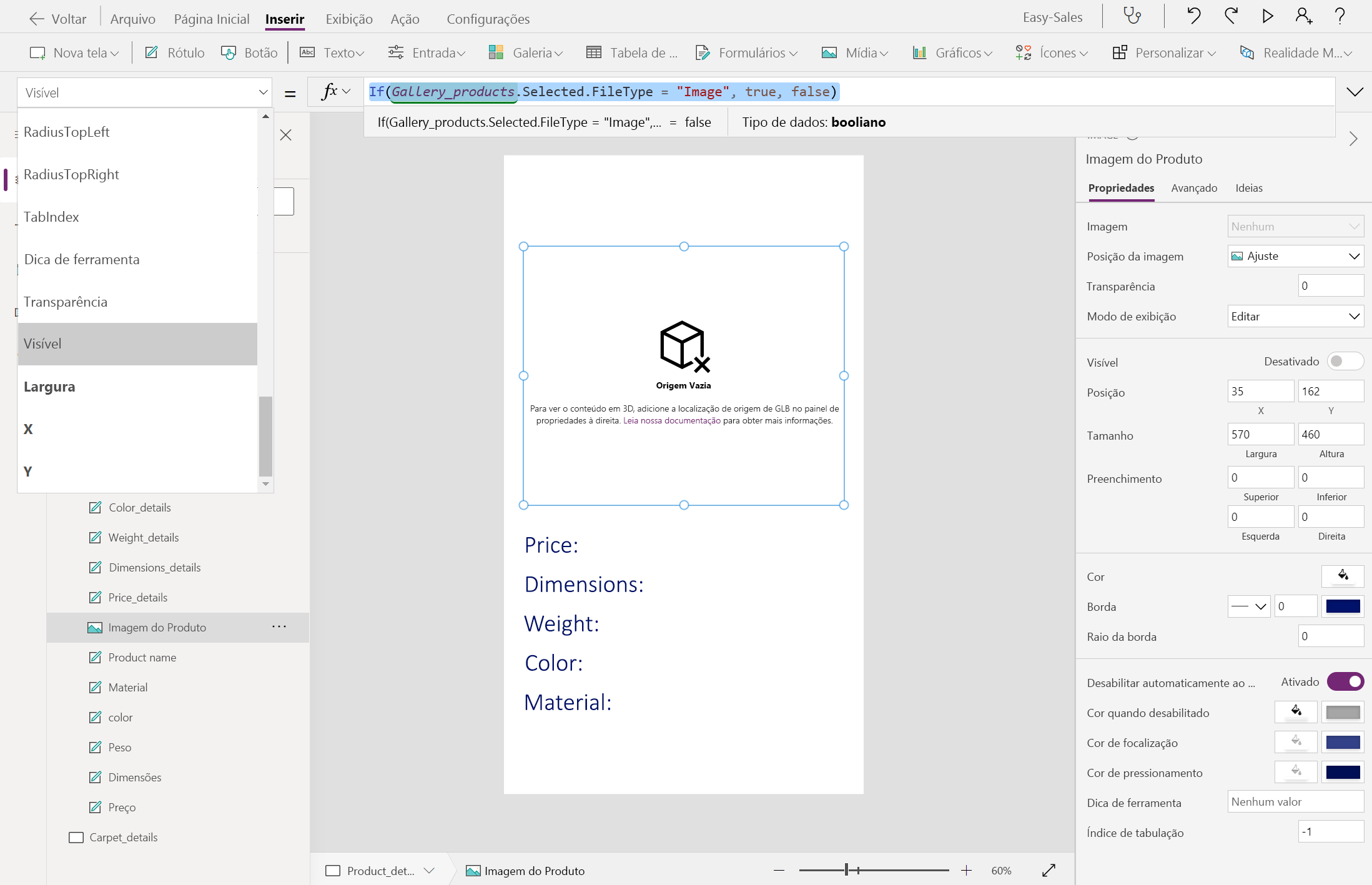1372x885 pixels.
Task: Collapse the properties panel chevron
Action: (x=1353, y=139)
